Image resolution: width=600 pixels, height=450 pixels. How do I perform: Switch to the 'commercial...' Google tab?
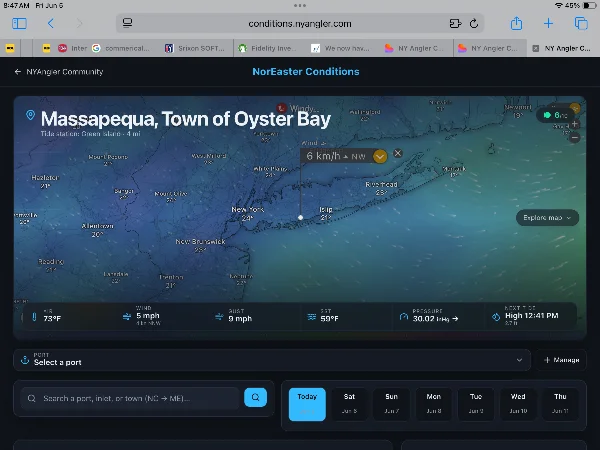121,48
